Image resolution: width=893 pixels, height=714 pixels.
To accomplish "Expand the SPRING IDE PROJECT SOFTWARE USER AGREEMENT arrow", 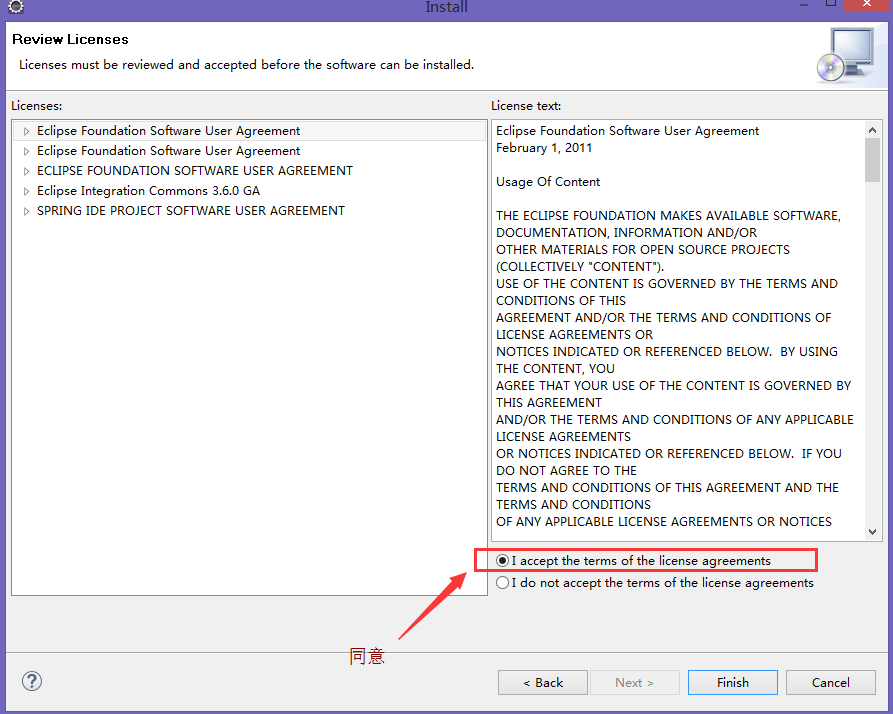I will tap(26, 211).
